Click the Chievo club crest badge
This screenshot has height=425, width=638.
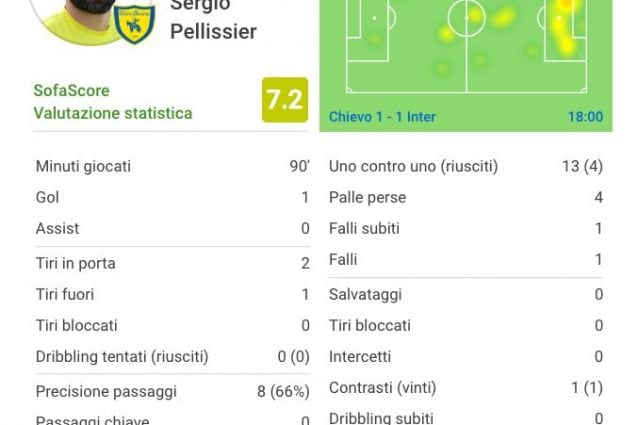tap(134, 23)
